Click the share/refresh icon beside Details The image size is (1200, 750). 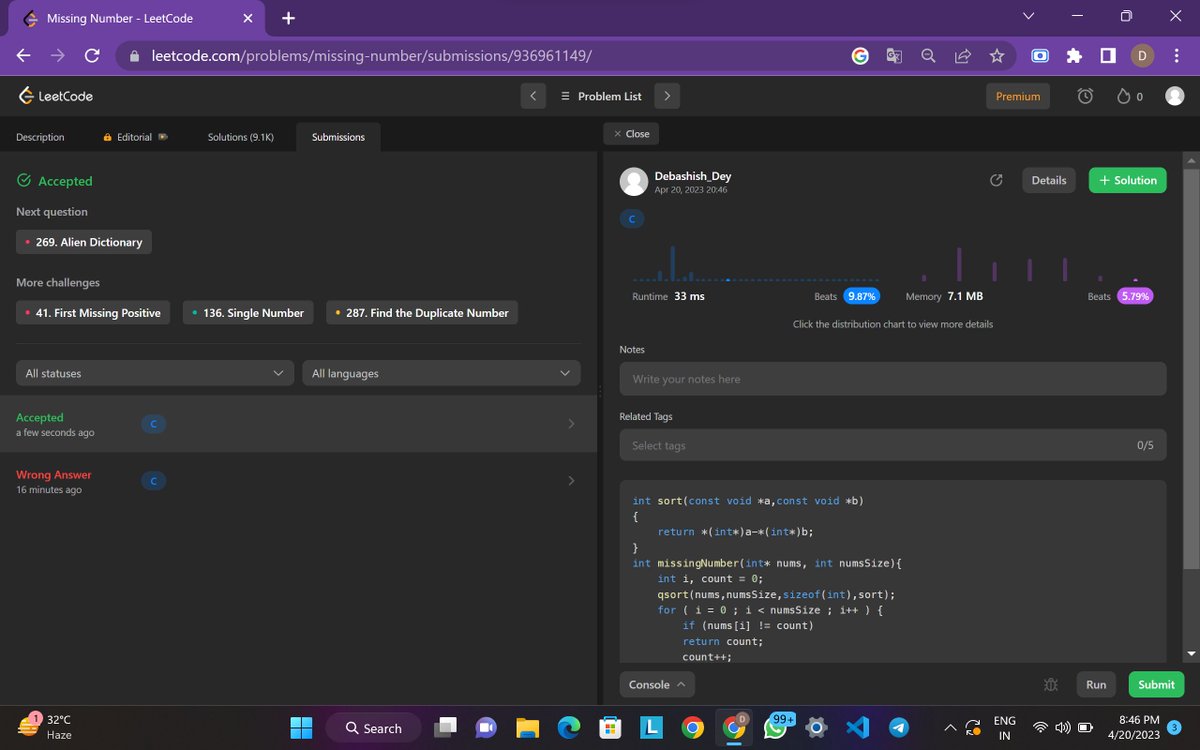996,180
